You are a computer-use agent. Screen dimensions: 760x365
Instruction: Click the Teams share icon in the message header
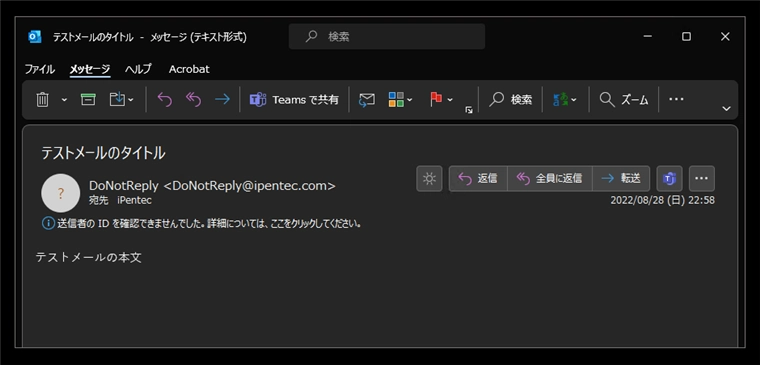[669, 179]
